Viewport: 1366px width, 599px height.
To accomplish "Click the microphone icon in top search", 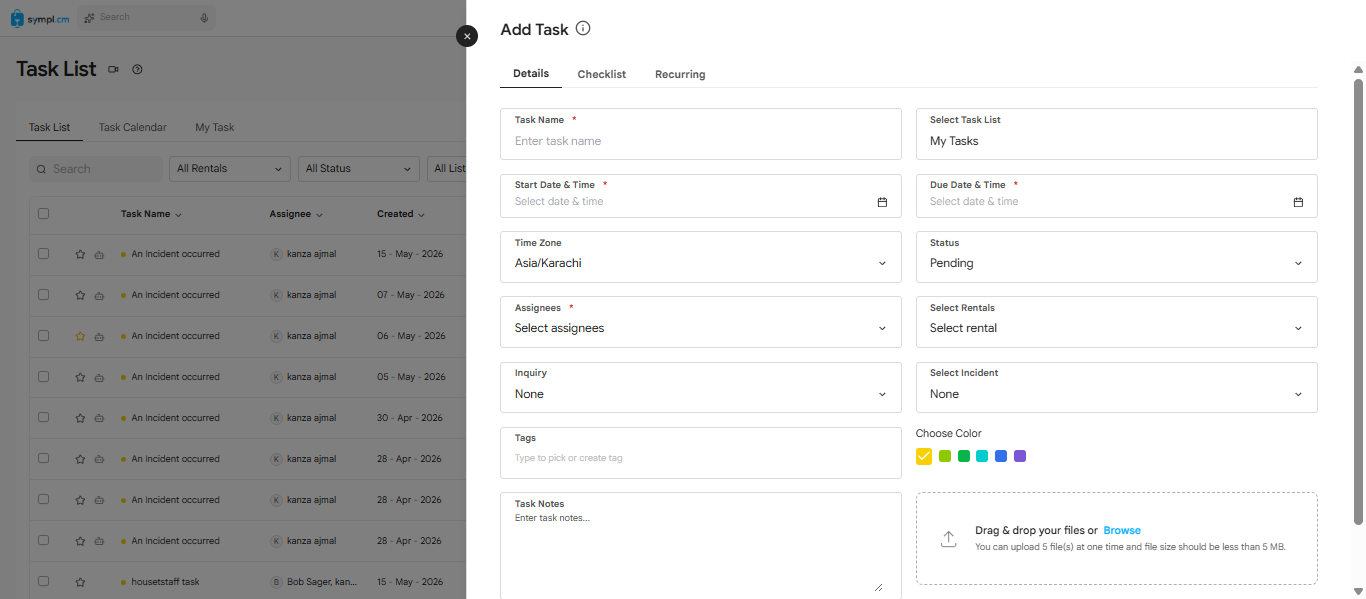I will [x=204, y=18].
